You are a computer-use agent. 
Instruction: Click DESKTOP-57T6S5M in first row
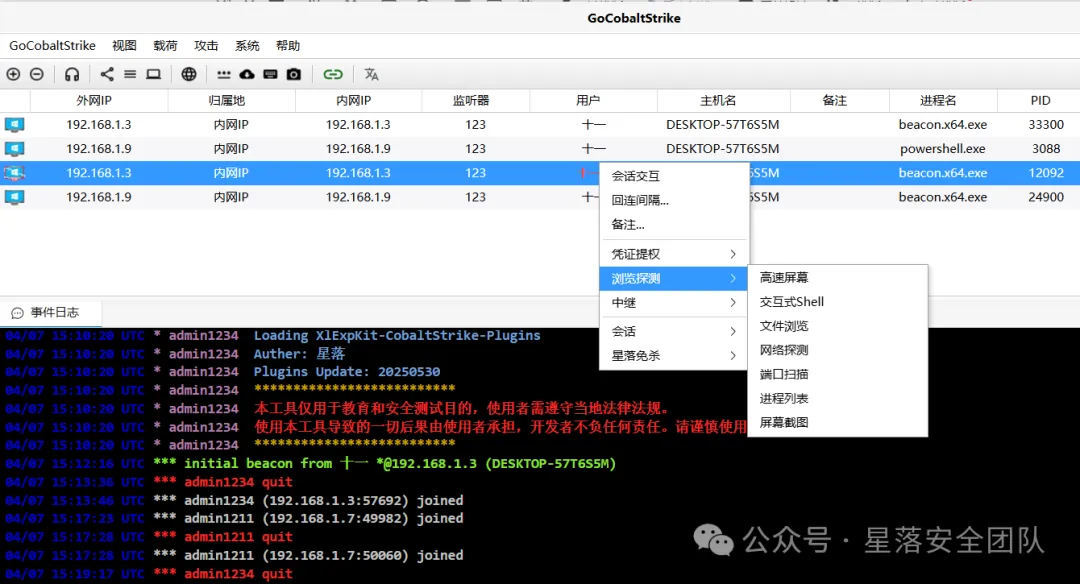(x=723, y=125)
